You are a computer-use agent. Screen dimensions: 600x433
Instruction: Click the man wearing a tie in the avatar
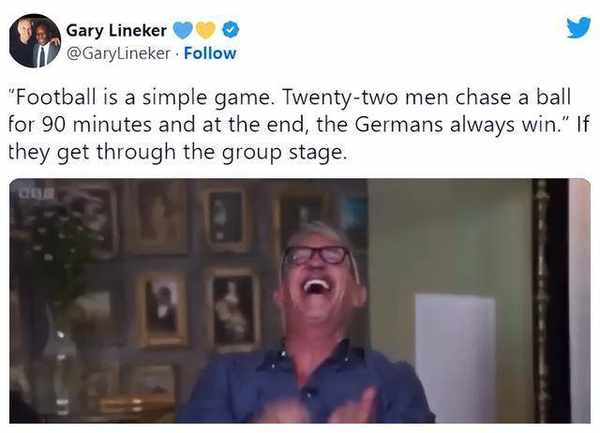pyautogui.click(x=43, y=46)
